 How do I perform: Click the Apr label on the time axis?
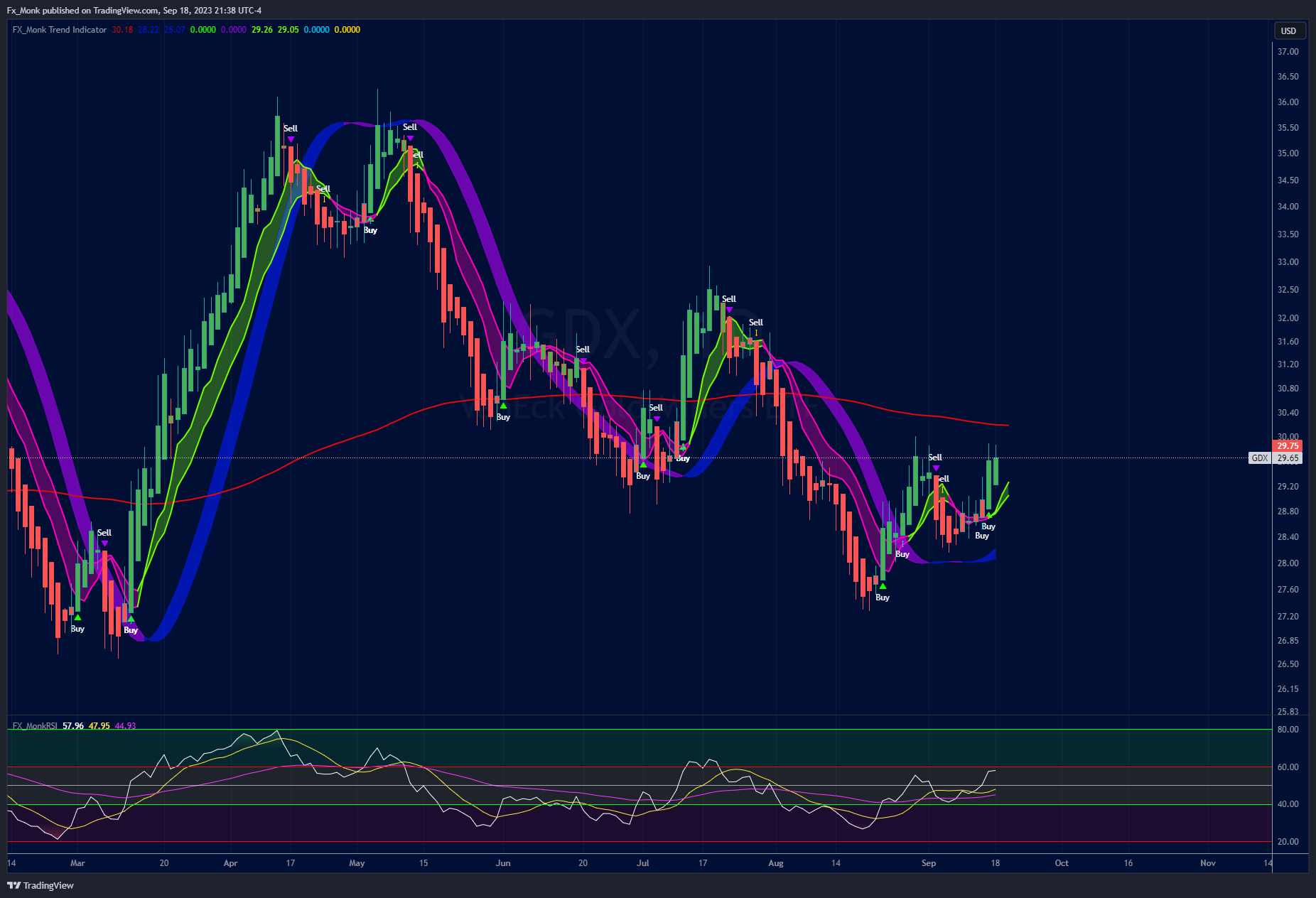coord(230,863)
